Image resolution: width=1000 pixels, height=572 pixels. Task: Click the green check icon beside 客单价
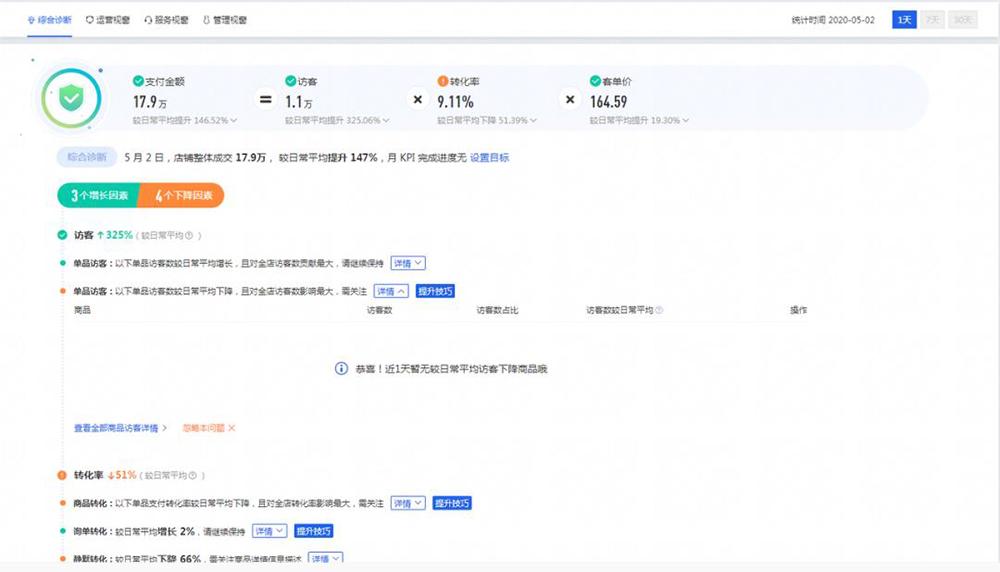595,81
